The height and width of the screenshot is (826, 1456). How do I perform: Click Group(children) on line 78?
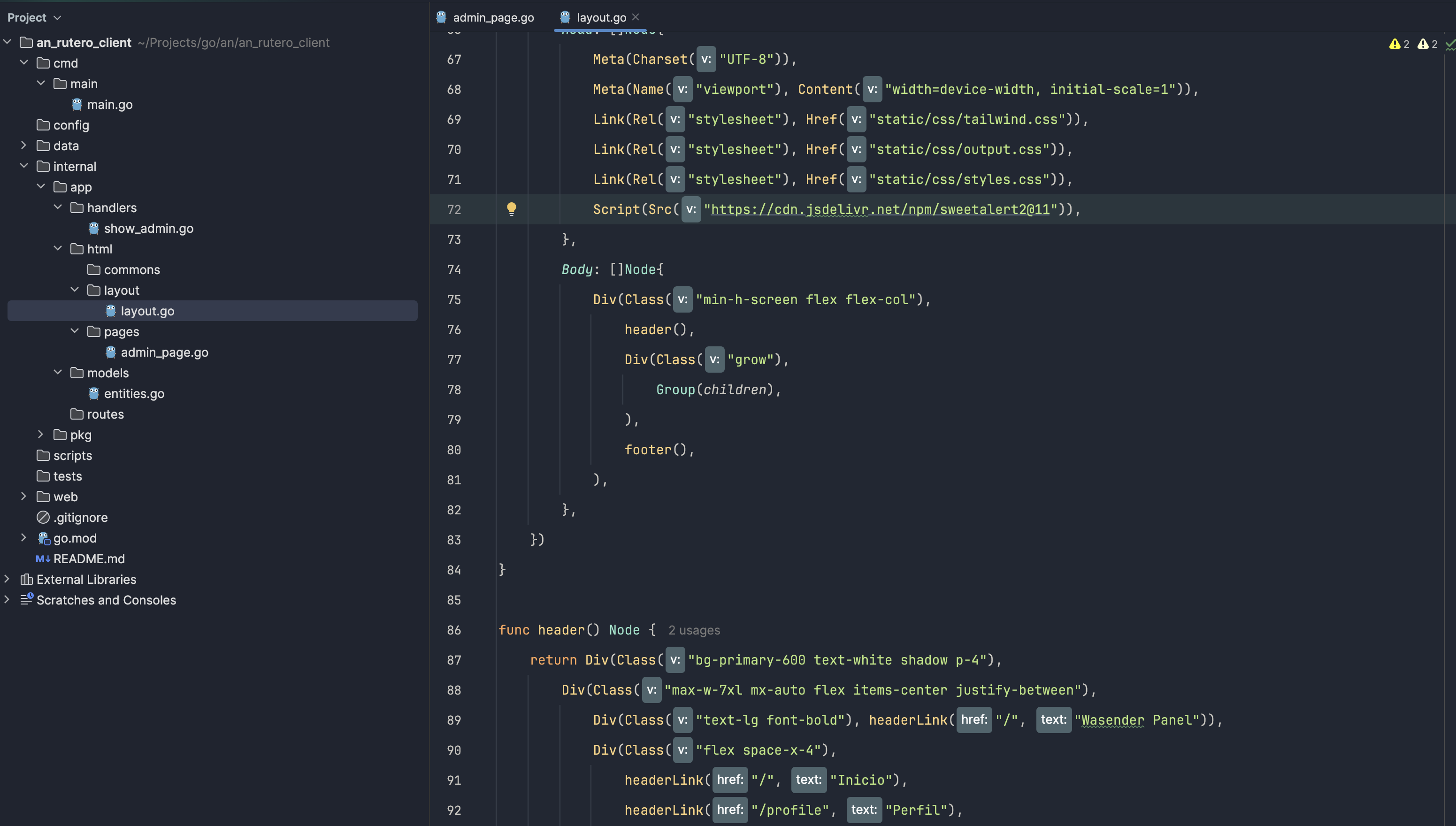715,390
